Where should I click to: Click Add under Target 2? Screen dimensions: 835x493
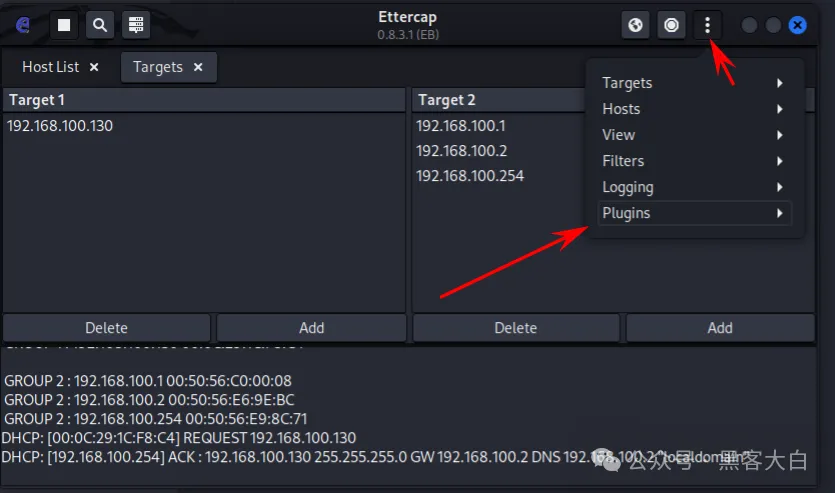(x=720, y=328)
